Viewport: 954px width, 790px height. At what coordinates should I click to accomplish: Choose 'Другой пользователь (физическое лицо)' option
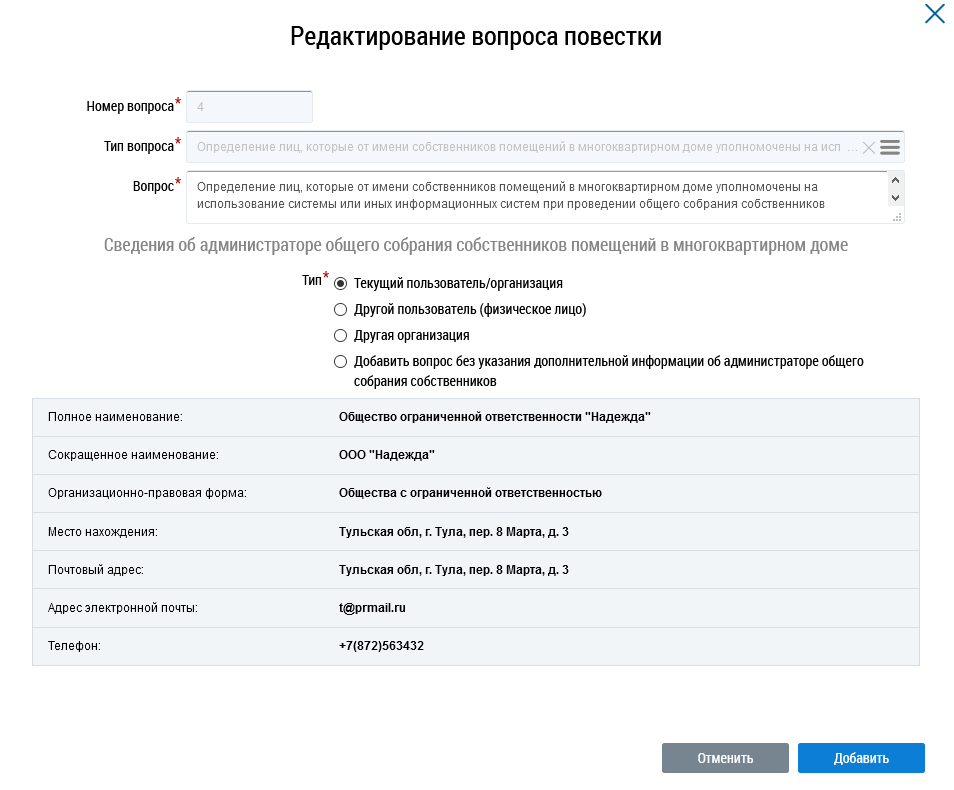[x=340, y=310]
